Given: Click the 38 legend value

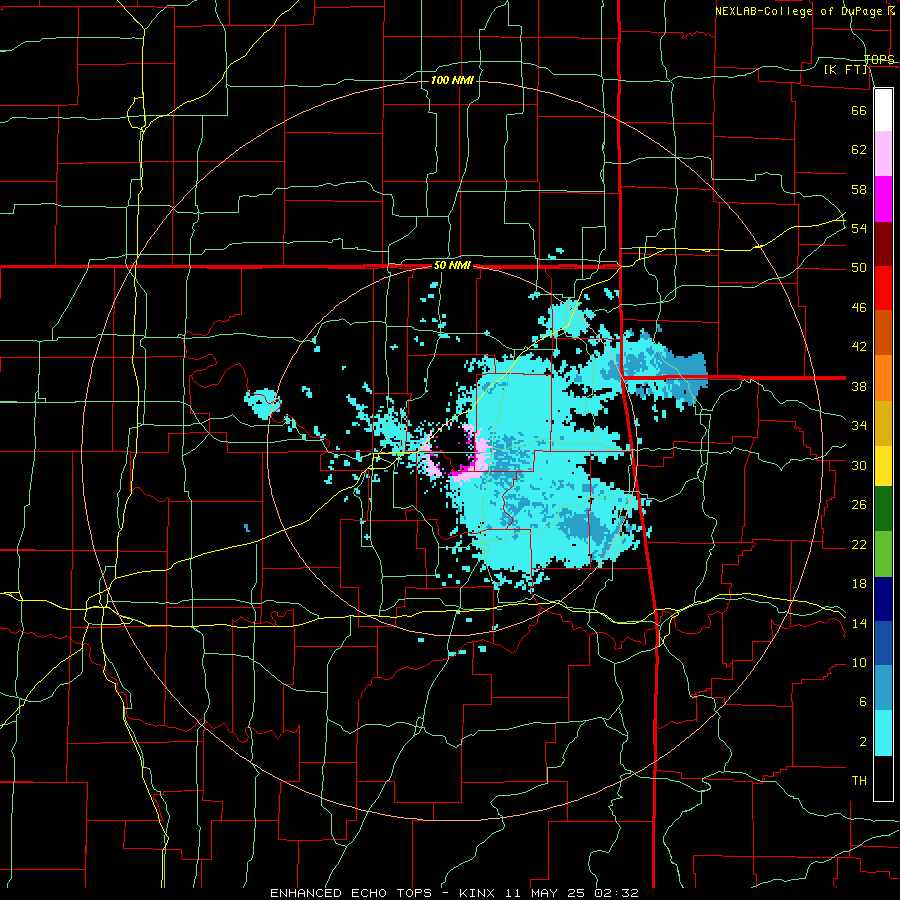Looking at the screenshot, I should click(859, 386).
